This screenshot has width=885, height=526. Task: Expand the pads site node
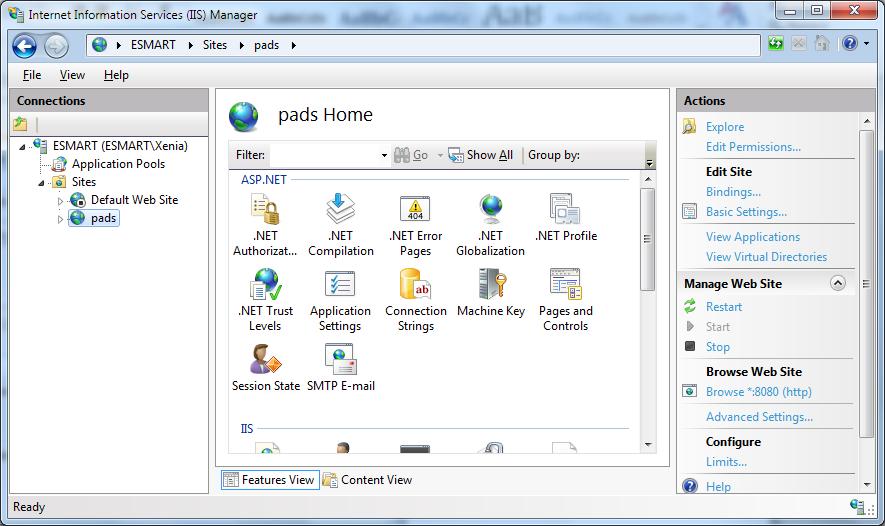(x=60, y=219)
